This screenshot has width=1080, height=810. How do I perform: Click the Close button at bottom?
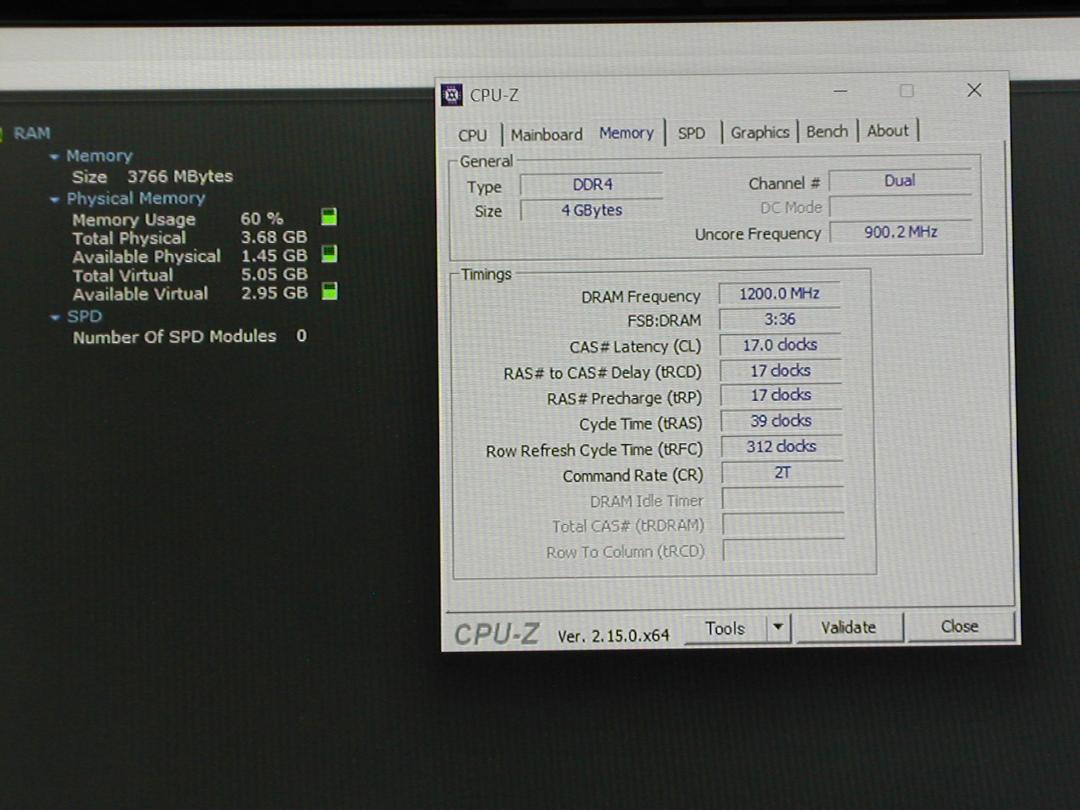click(959, 626)
